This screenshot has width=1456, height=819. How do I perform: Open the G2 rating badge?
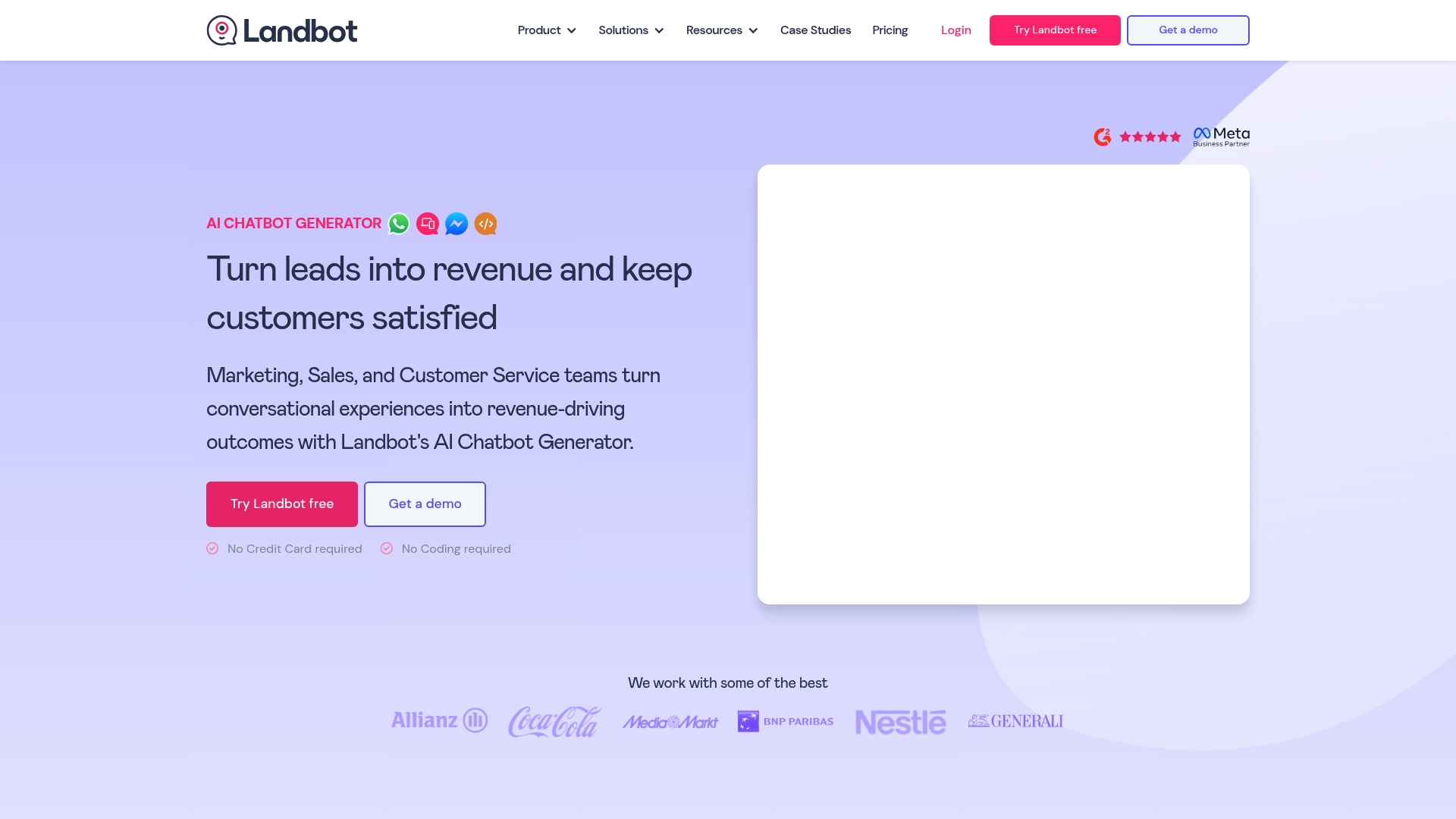pyautogui.click(x=1103, y=136)
